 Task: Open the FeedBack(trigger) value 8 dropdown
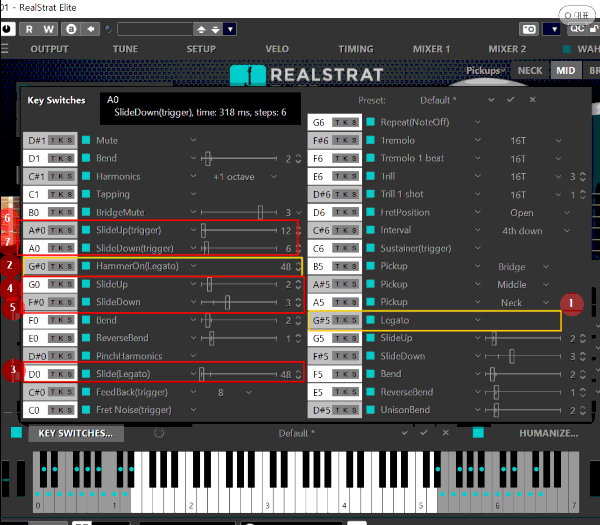(x=234, y=392)
